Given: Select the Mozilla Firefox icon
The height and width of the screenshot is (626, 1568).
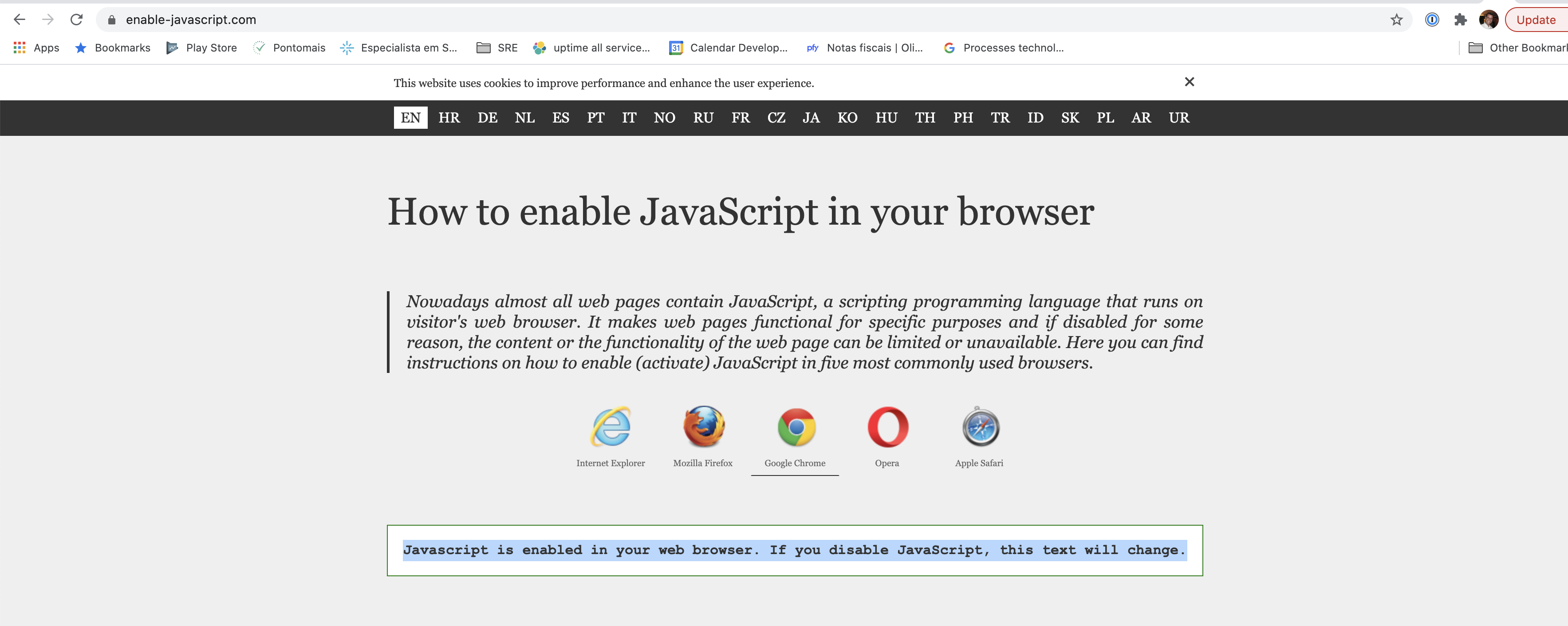Looking at the screenshot, I should coord(703,426).
